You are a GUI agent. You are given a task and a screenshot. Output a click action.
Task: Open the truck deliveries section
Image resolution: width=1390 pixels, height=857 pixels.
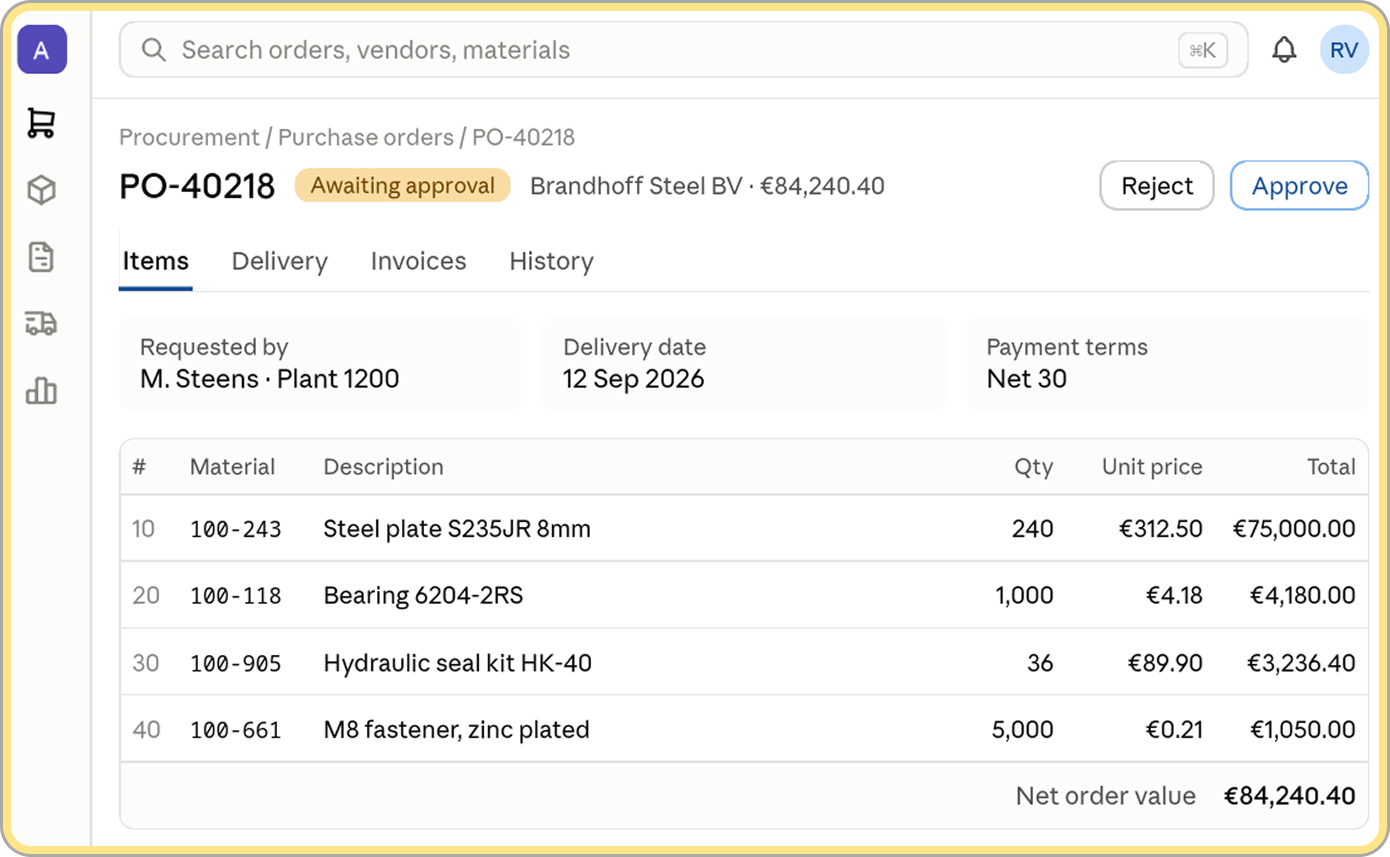[x=42, y=324]
